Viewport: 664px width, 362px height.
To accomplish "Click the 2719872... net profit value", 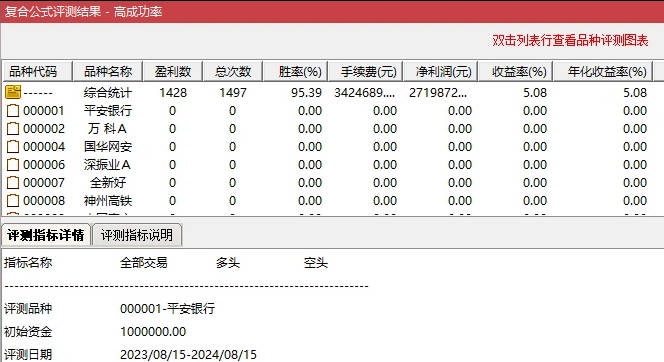I will 438,92.
